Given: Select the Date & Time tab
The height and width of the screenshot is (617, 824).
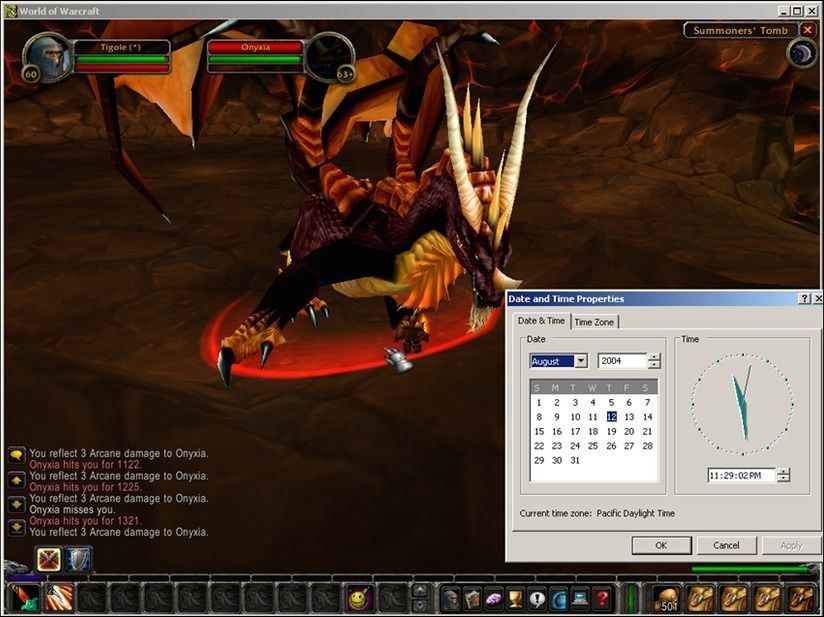Looking at the screenshot, I should point(541,321).
